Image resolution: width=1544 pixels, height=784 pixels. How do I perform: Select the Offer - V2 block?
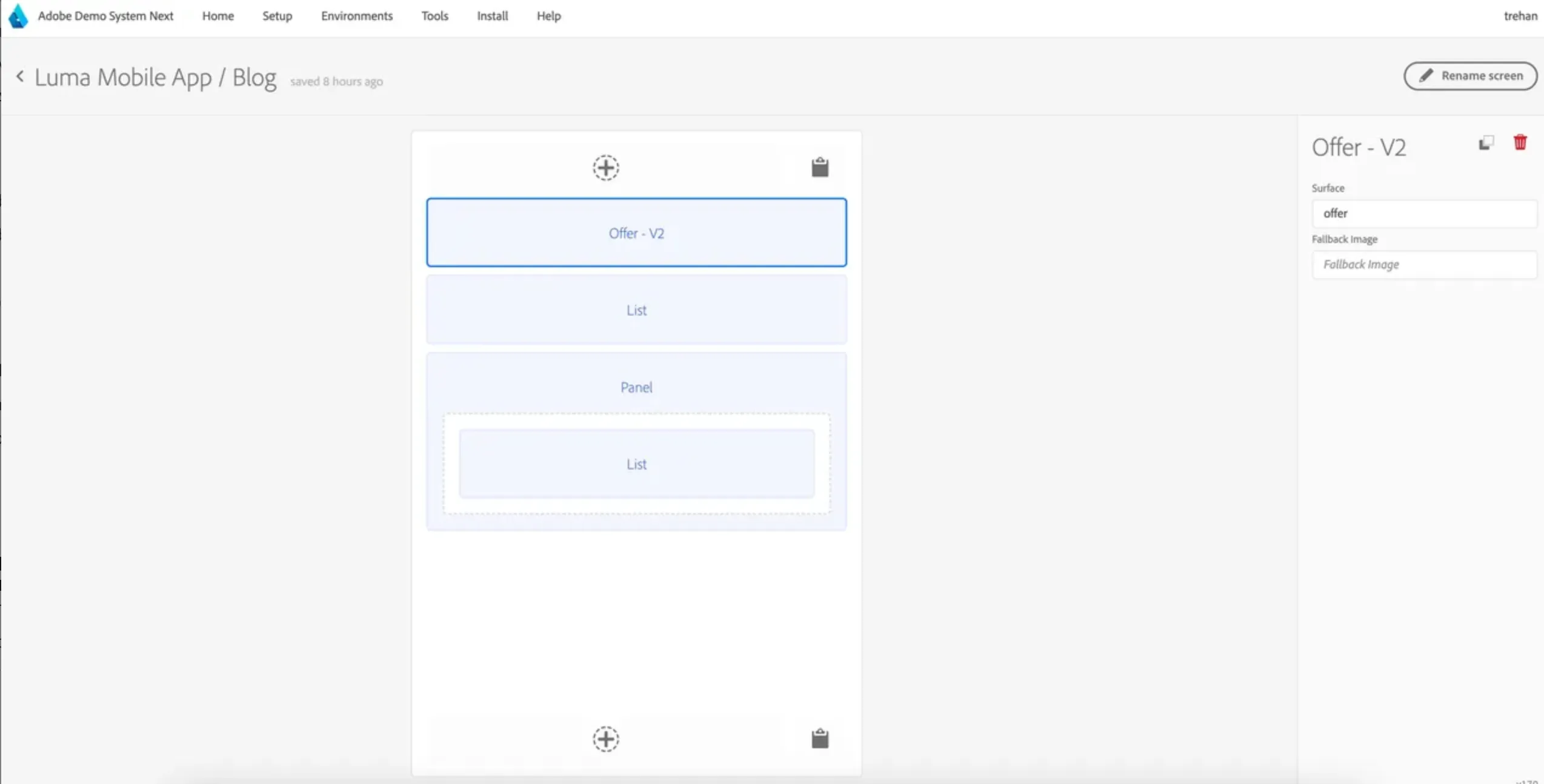[636, 233]
